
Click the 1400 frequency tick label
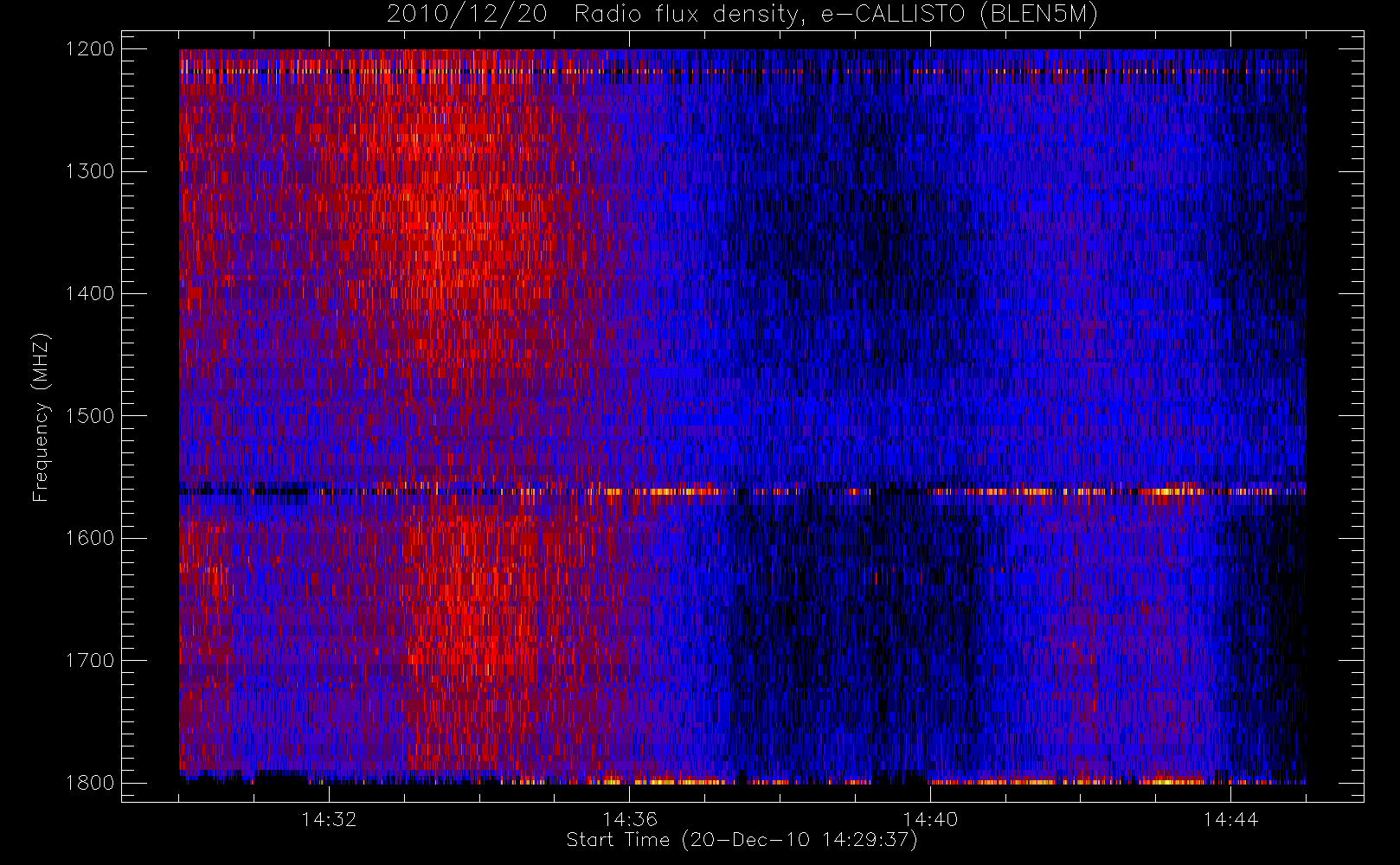pyautogui.click(x=90, y=293)
